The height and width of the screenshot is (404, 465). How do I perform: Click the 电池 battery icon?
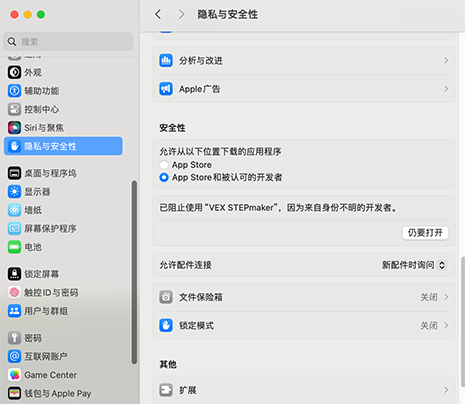[14, 247]
